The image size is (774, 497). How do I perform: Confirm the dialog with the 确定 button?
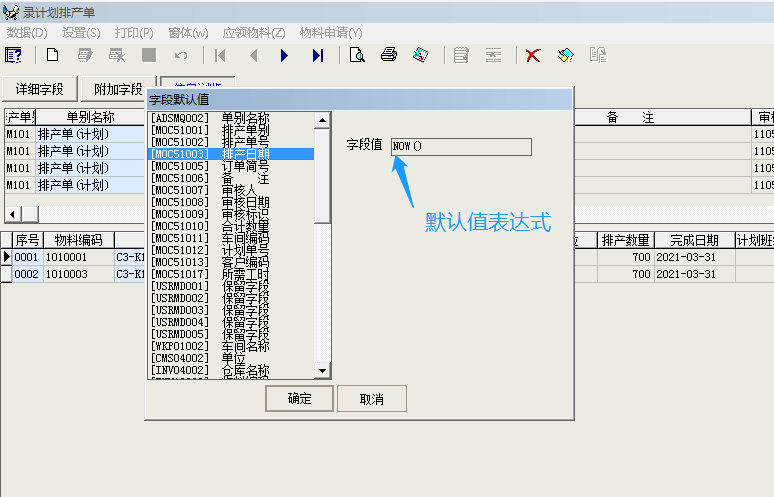point(299,399)
